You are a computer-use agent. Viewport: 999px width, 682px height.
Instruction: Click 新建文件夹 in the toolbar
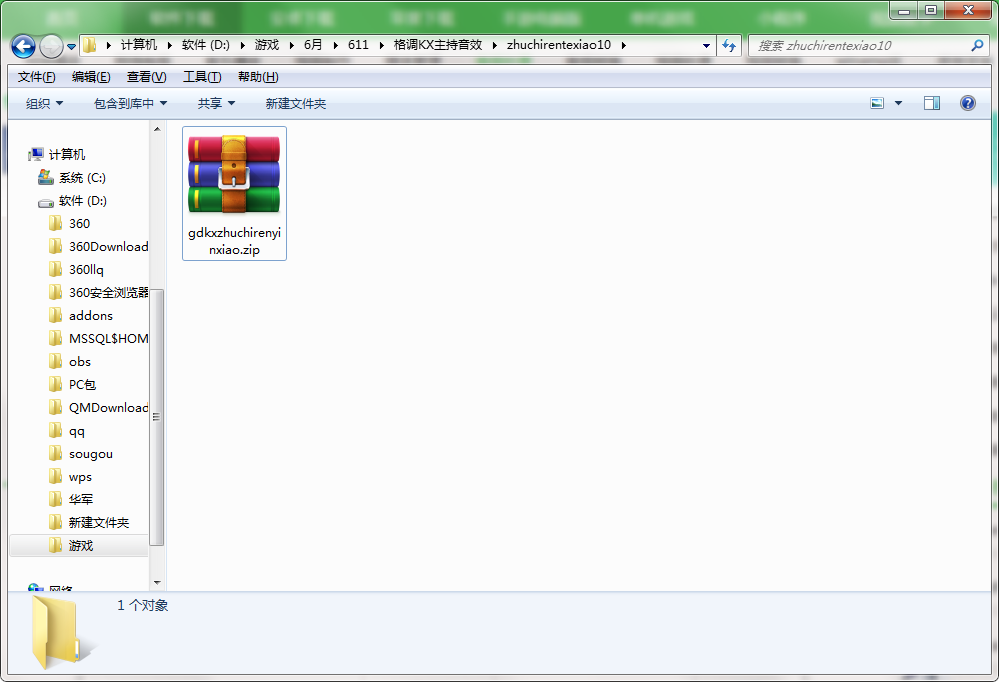[x=296, y=103]
